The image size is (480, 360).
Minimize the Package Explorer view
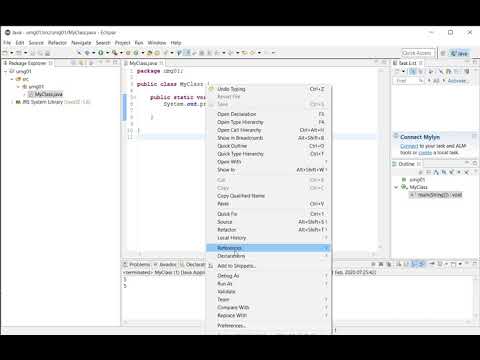tap(108, 62)
